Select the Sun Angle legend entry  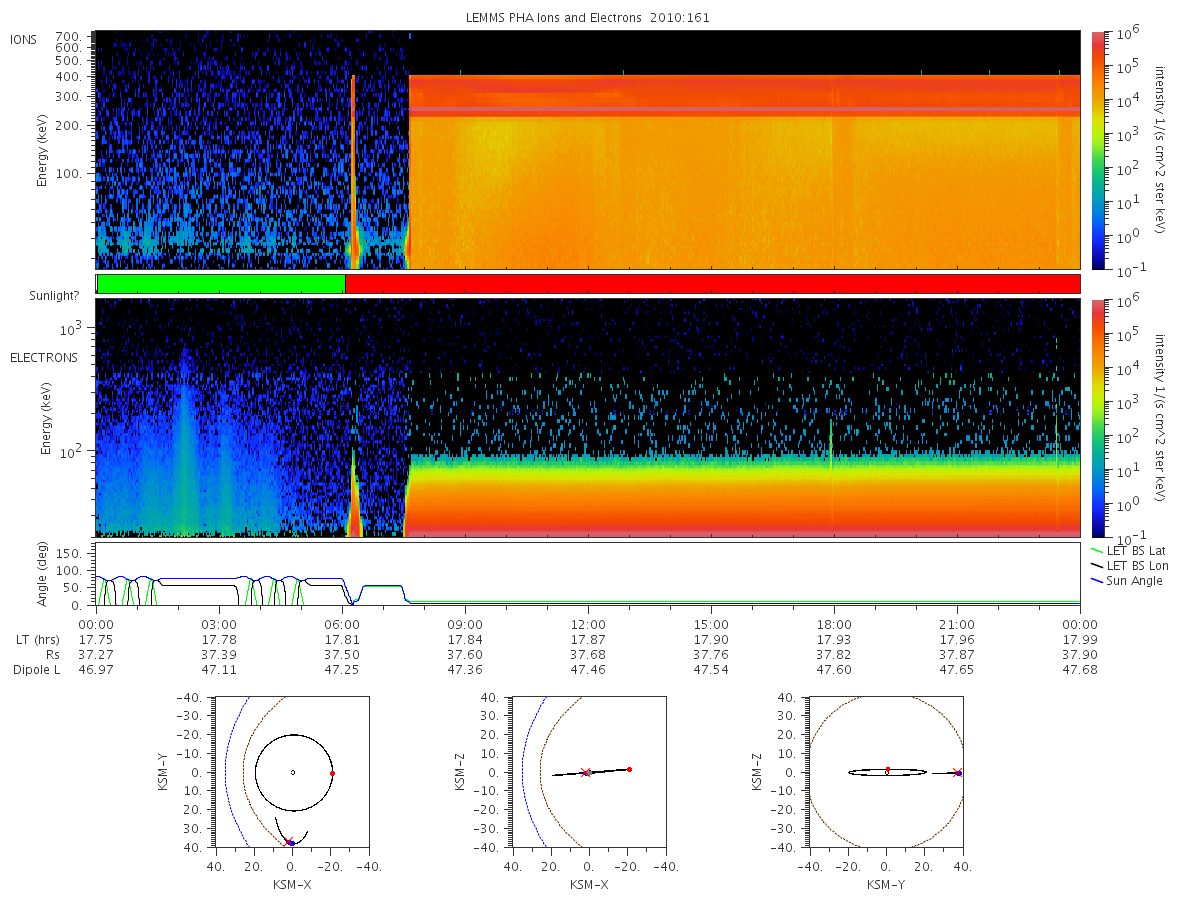(1126, 581)
